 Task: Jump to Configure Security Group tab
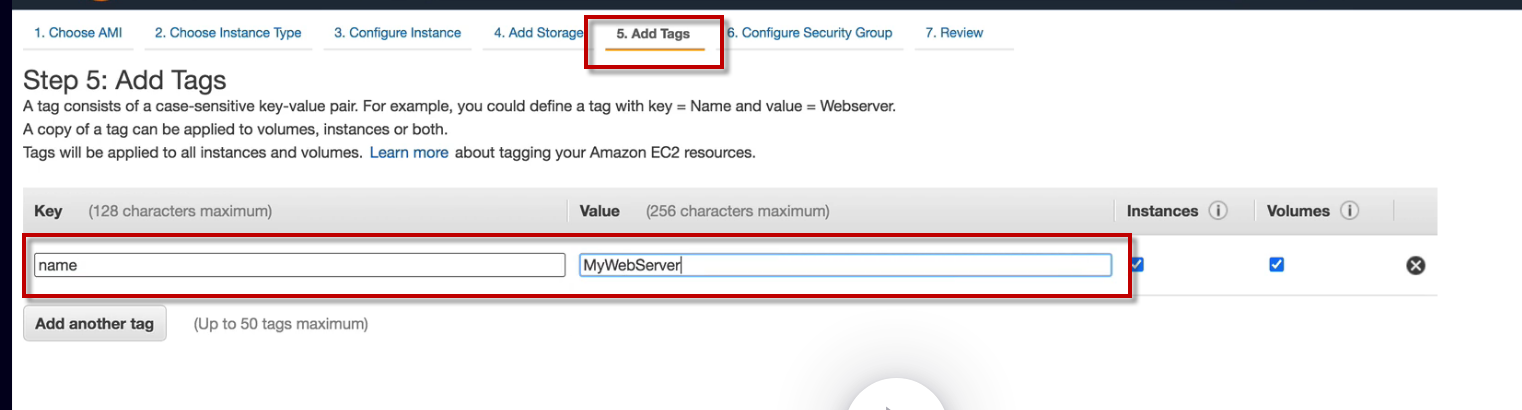coord(810,33)
